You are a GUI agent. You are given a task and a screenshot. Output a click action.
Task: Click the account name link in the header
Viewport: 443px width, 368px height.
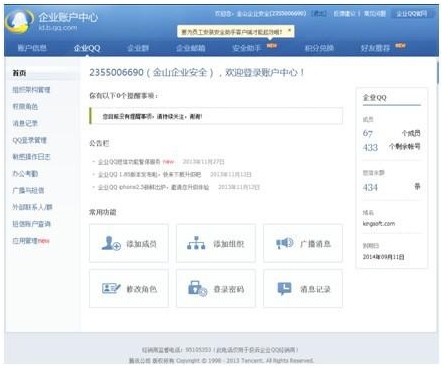[271, 13]
